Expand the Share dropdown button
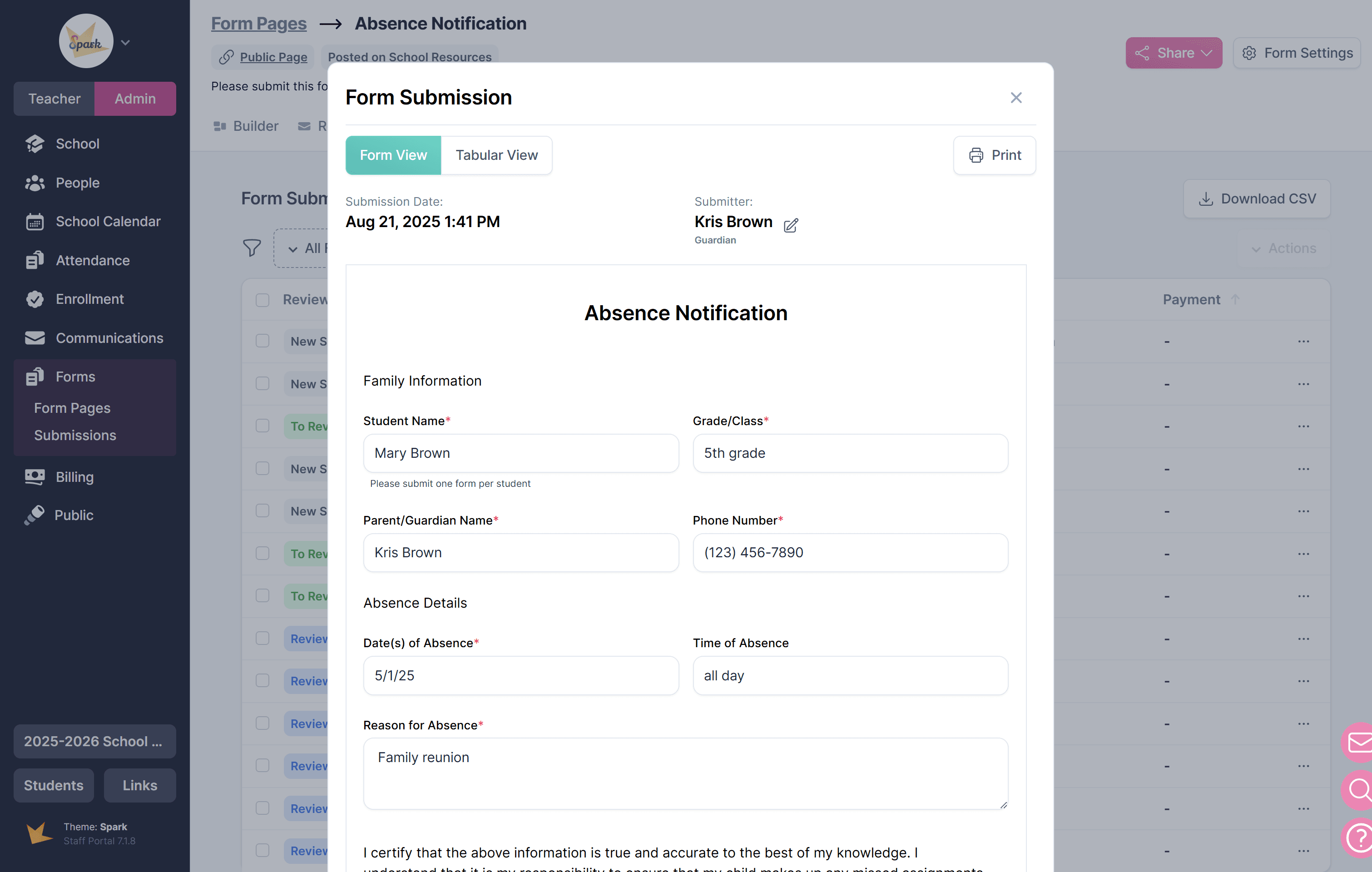The width and height of the screenshot is (1372, 872). click(x=1173, y=53)
